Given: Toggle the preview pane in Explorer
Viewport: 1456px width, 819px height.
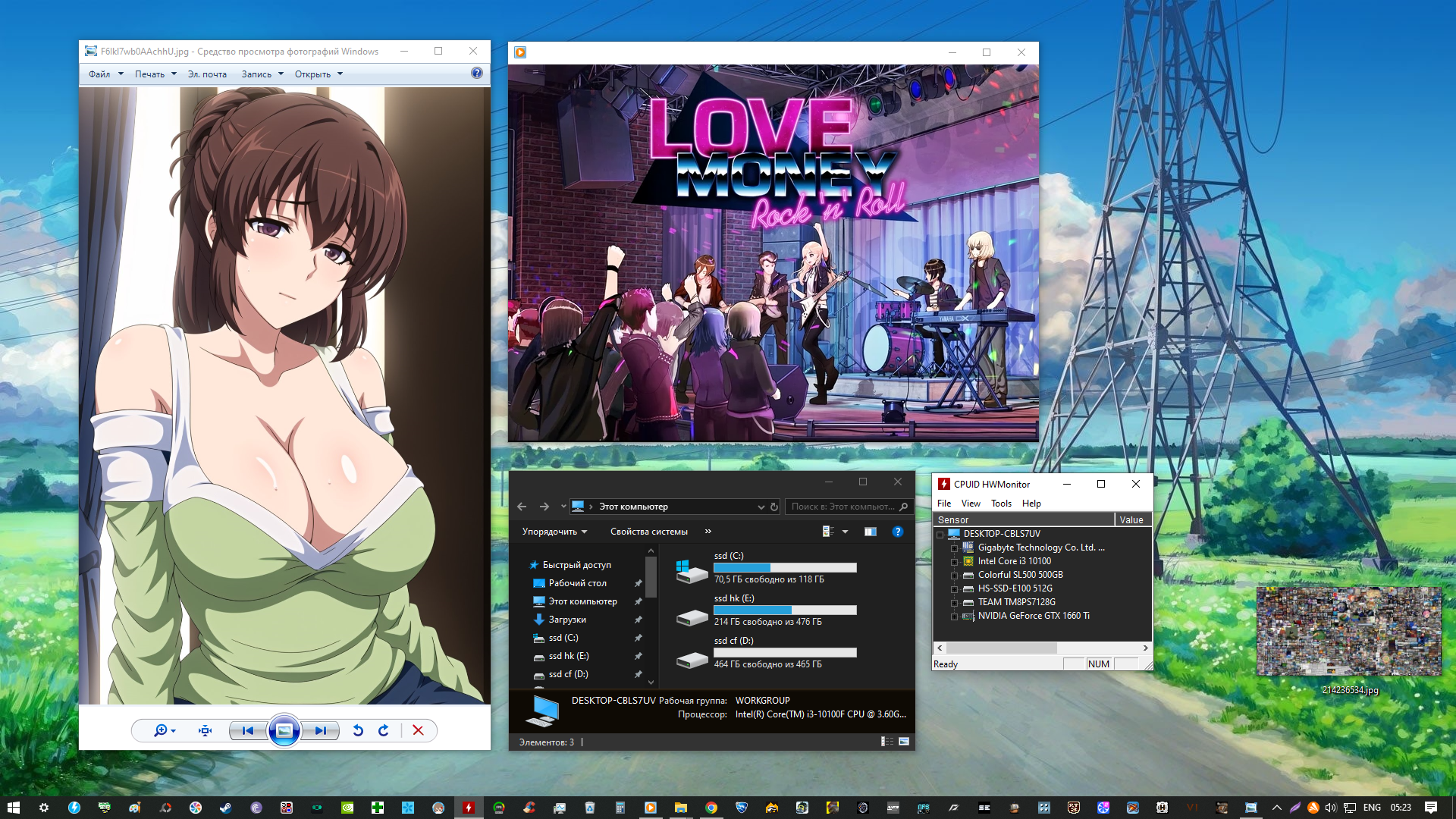Looking at the screenshot, I should pos(870,532).
